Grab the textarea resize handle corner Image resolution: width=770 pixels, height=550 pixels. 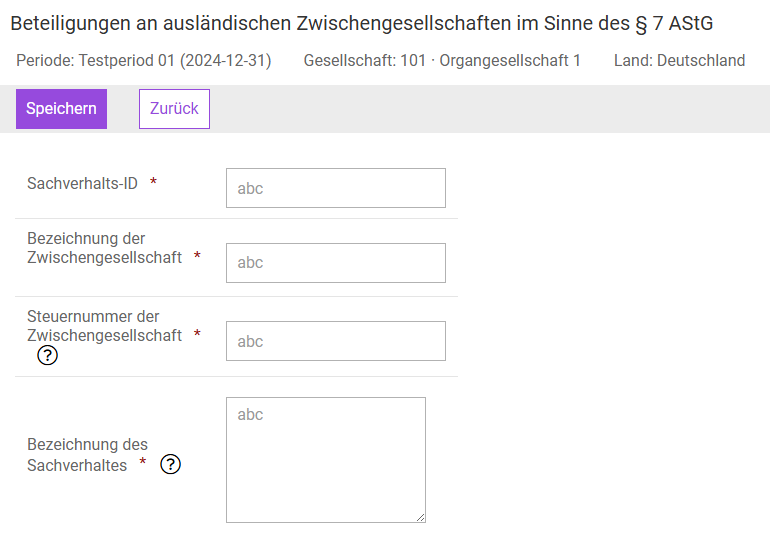(x=420, y=518)
